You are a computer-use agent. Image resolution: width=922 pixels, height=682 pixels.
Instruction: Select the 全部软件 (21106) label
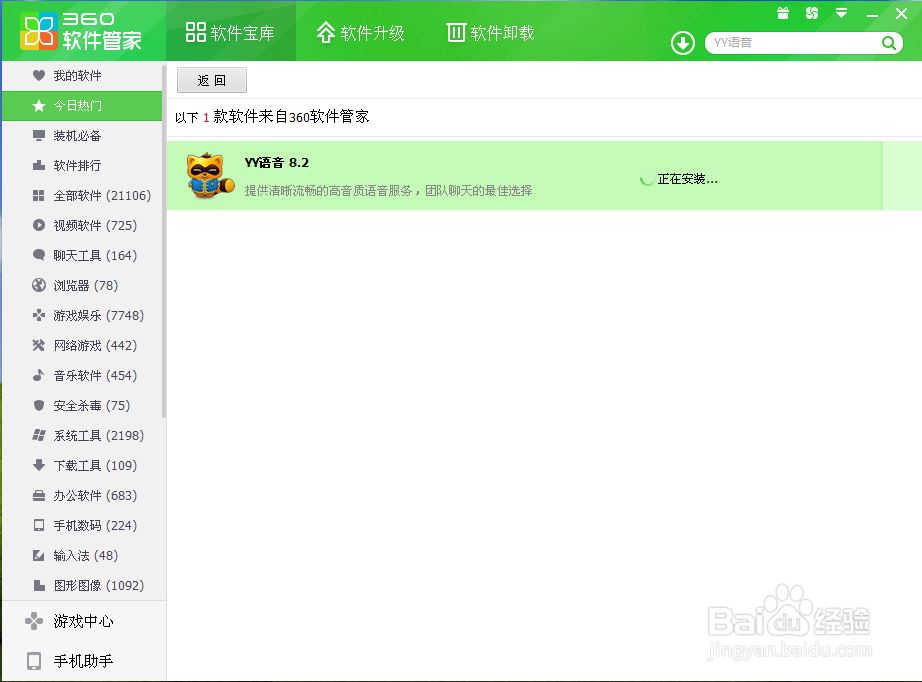102,195
